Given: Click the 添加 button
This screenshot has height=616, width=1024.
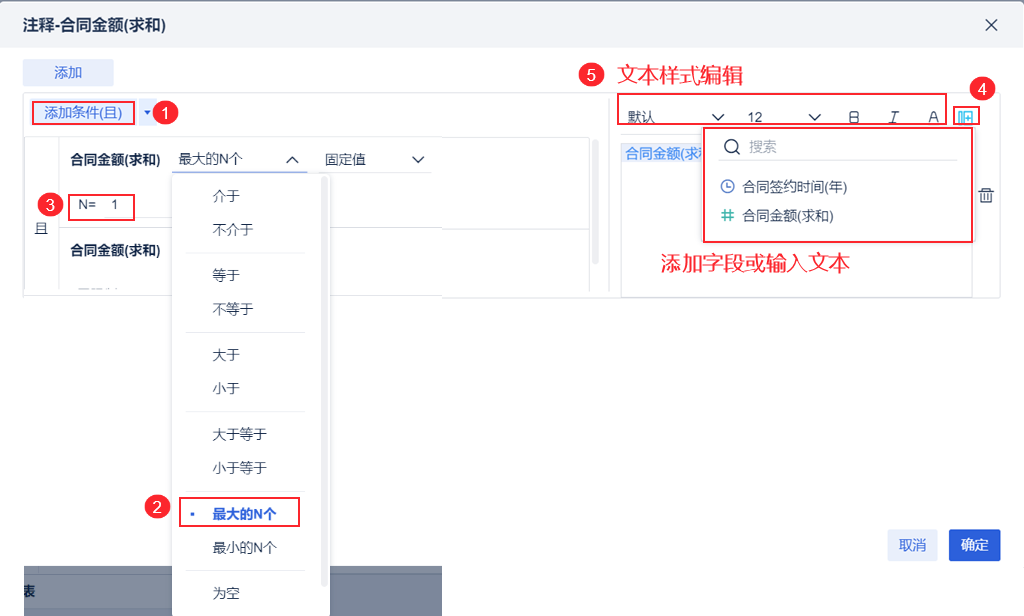Looking at the screenshot, I should (68, 73).
